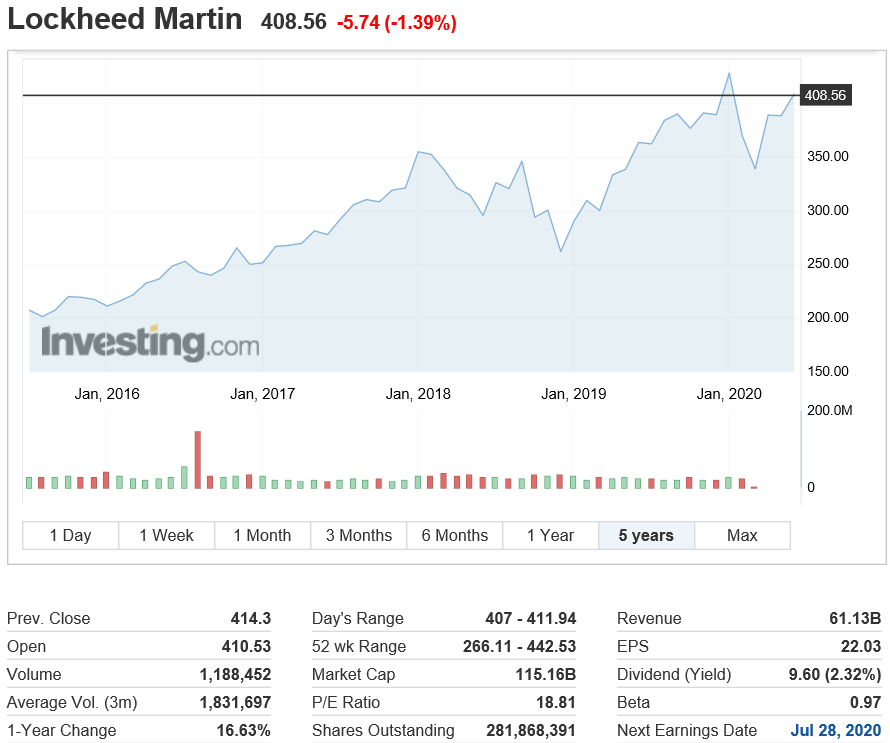Screen dimensions: 890x743
Task: Switch to the 1 Week range
Action: tap(166, 535)
